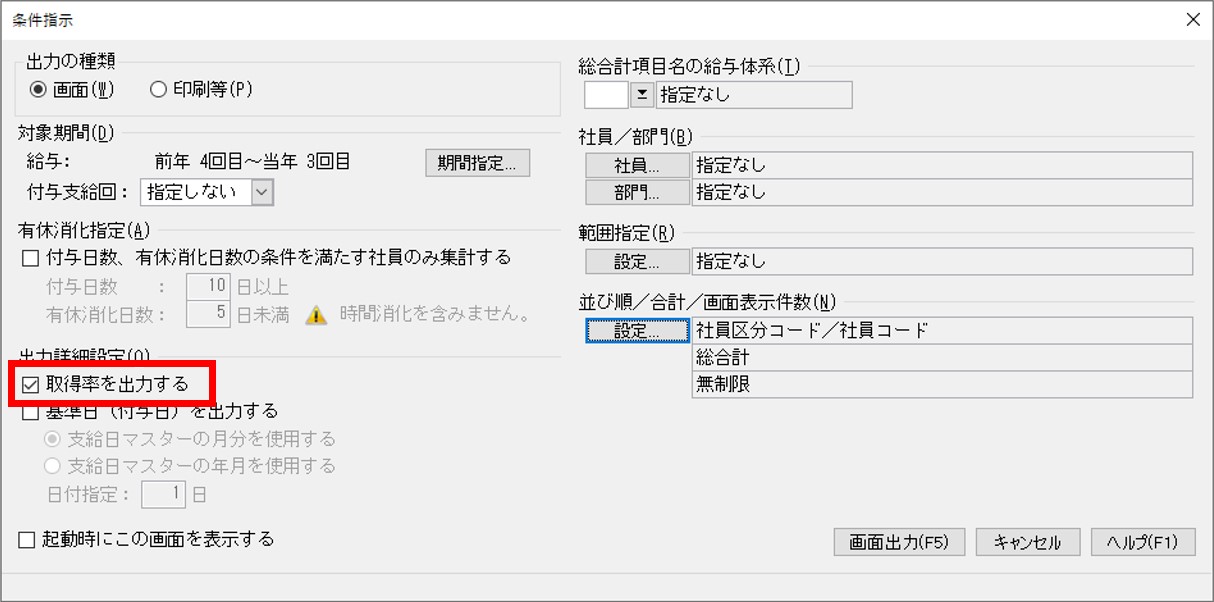Check 付与日数、有休消化日数の条件 checkbox
The width and height of the screenshot is (1214, 602).
30,258
